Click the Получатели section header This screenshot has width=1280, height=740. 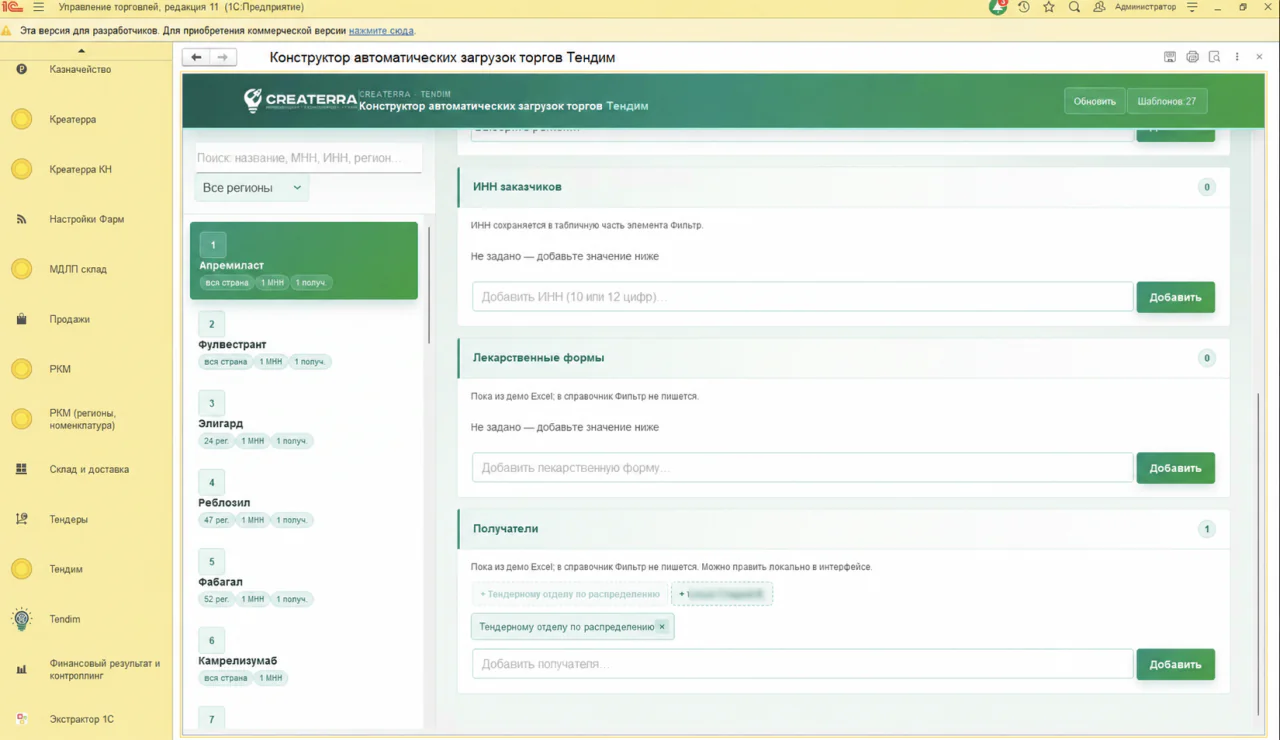(843, 529)
